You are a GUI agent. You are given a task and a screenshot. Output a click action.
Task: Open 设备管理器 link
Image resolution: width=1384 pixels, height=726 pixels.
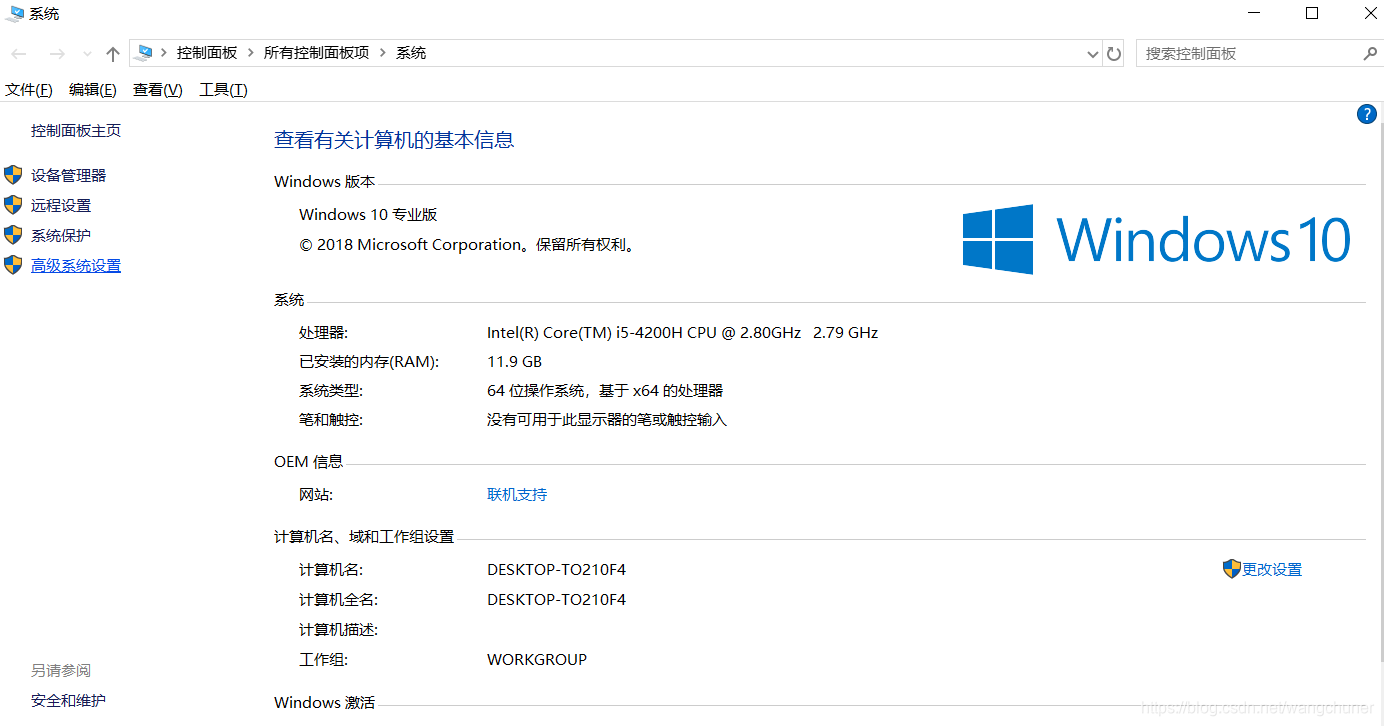click(x=68, y=176)
